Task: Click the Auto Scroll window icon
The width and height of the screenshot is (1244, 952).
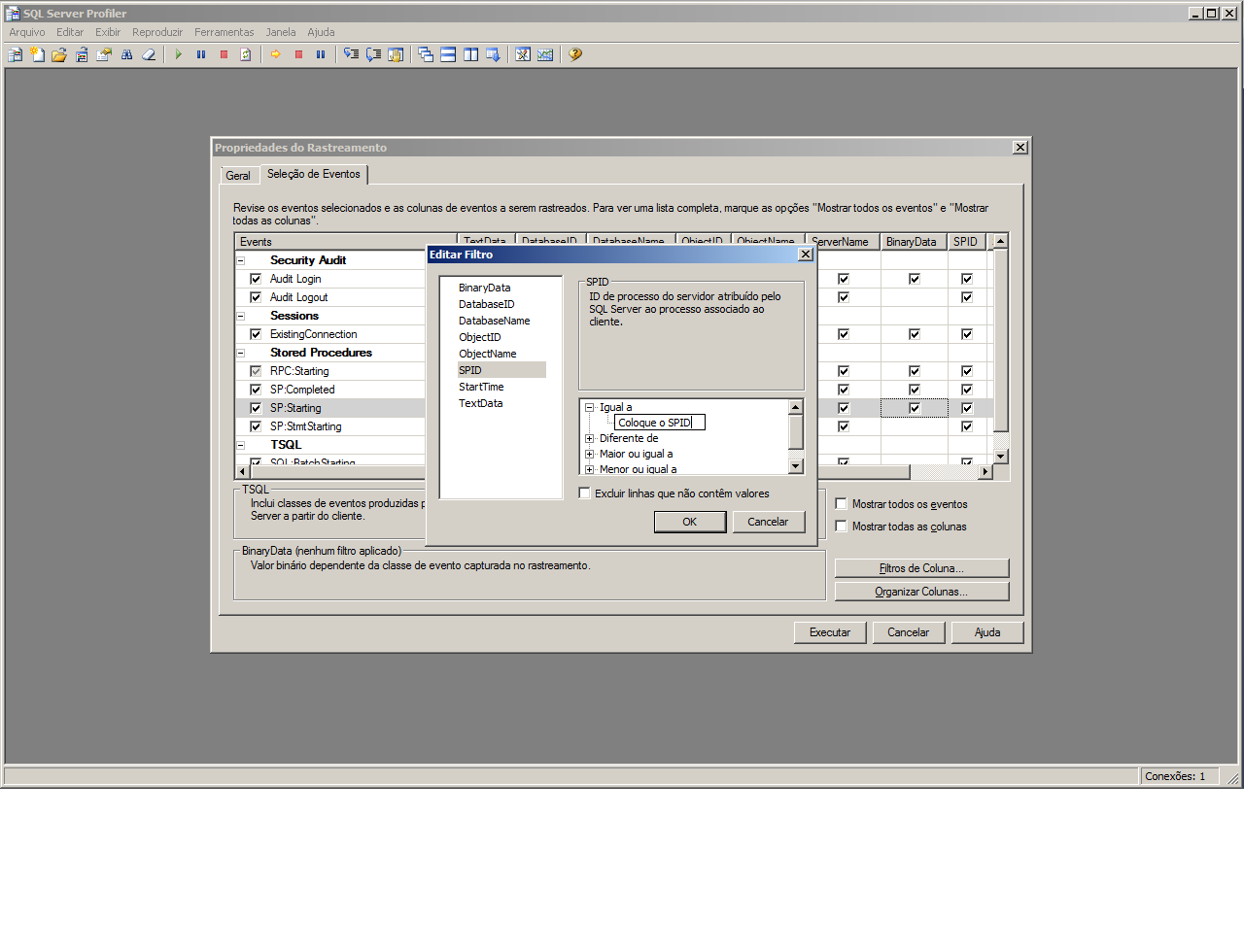Action: coord(493,55)
